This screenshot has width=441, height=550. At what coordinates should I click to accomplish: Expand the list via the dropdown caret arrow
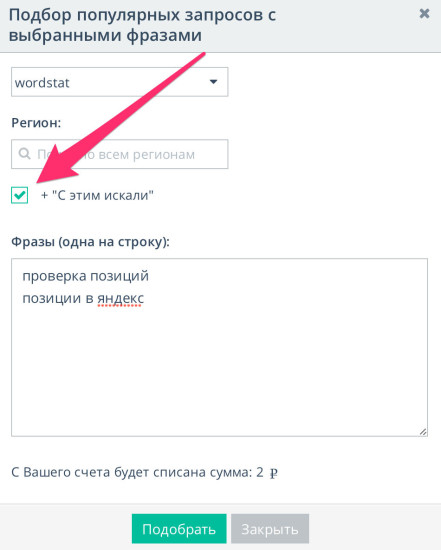[213, 82]
